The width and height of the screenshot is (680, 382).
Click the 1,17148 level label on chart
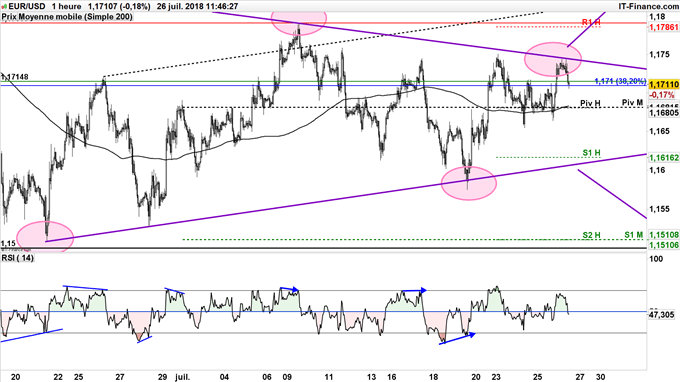pos(15,77)
